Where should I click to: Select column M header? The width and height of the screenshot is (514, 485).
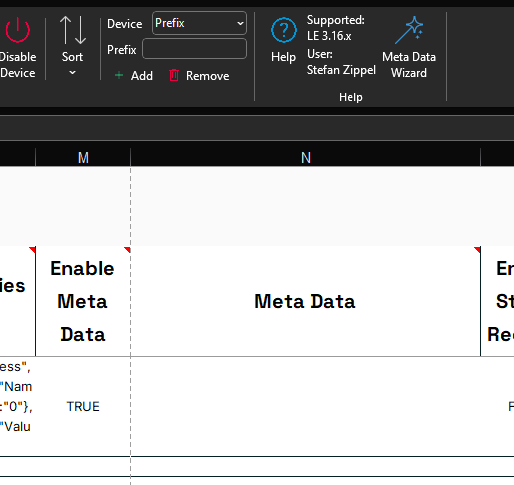point(83,157)
